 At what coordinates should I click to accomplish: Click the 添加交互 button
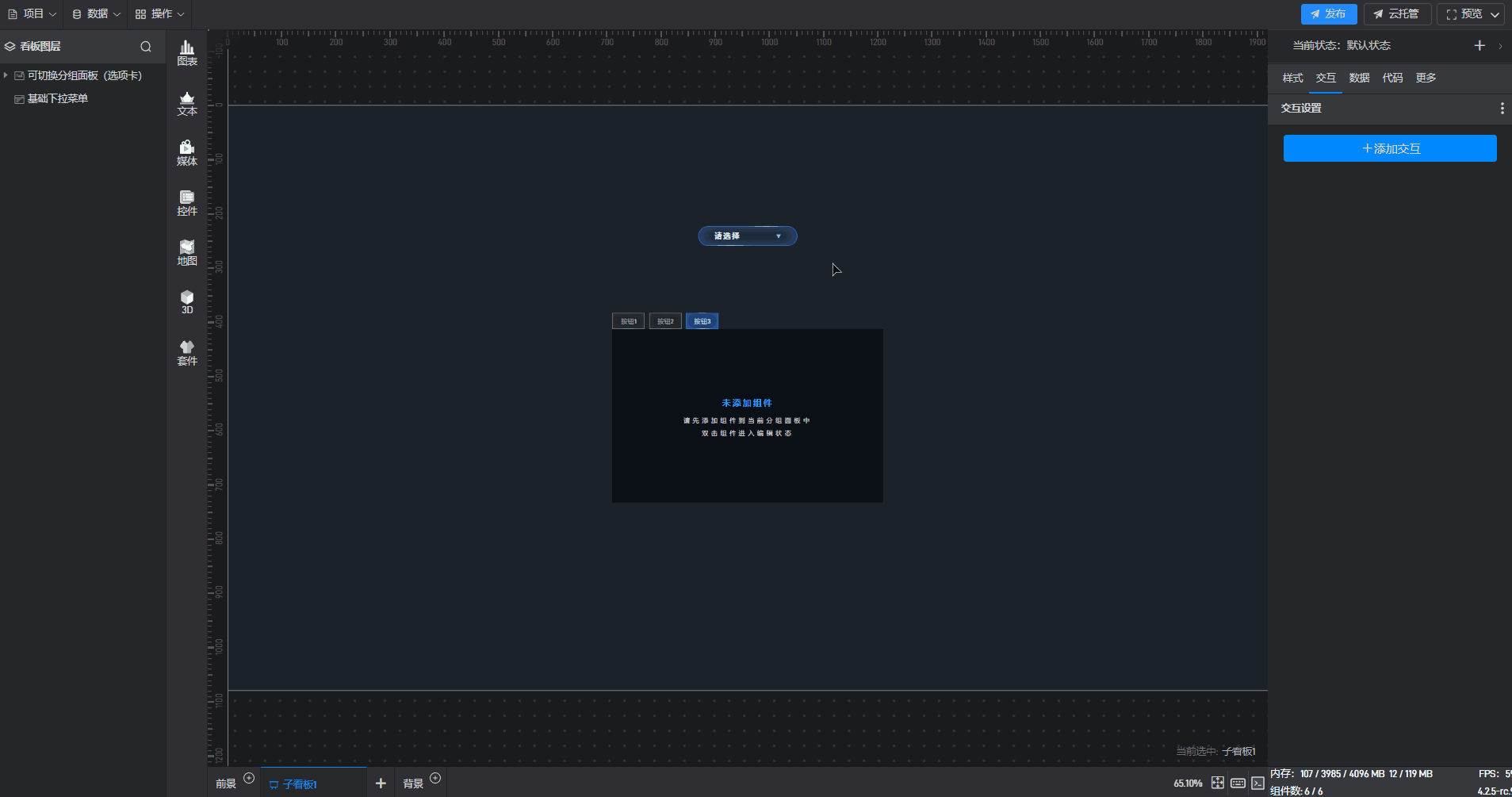(x=1390, y=148)
